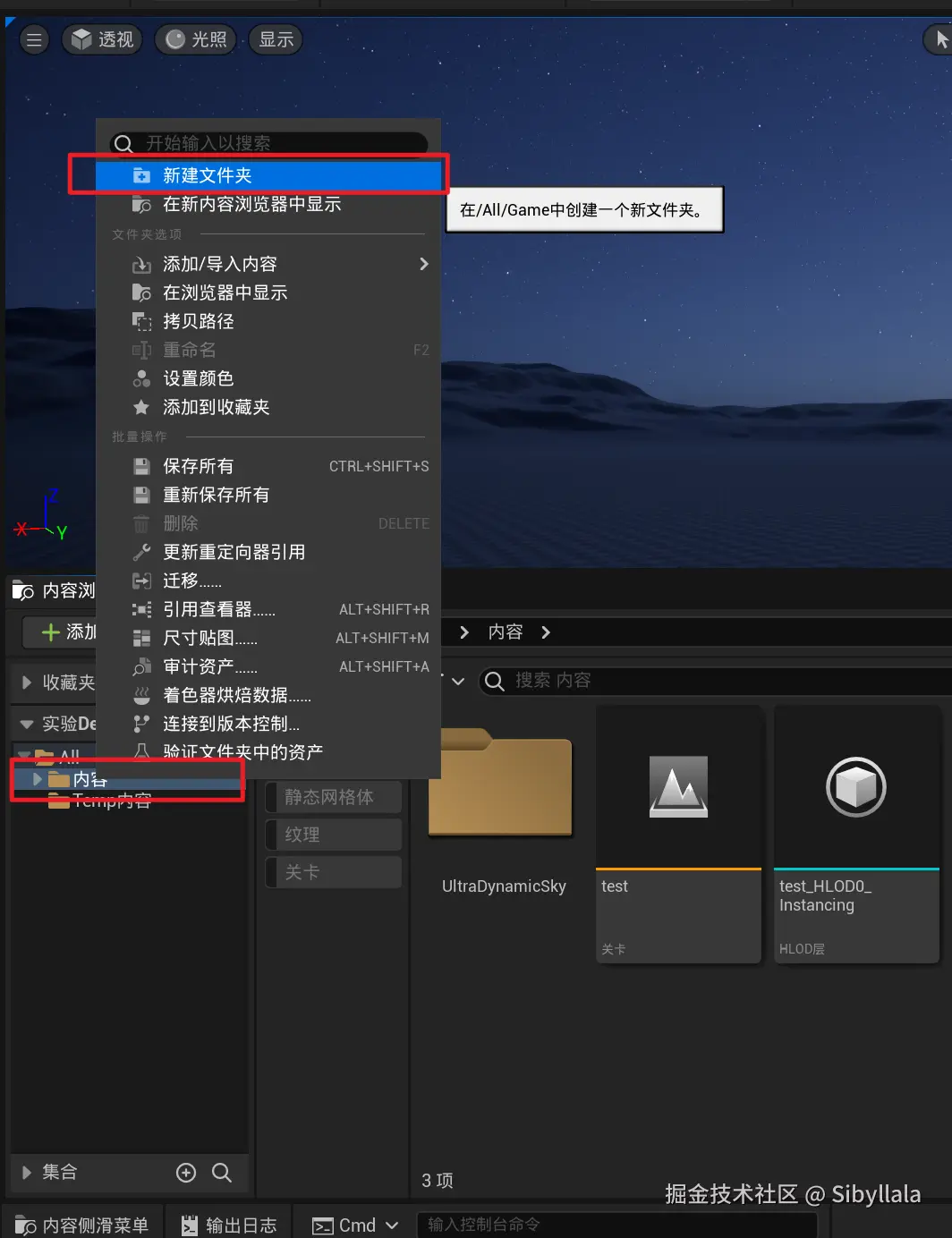This screenshot has height=1238, width=952.
Task: Choose 在新内容浏览器中显示 menu entry
Action: tap(268, 204)
